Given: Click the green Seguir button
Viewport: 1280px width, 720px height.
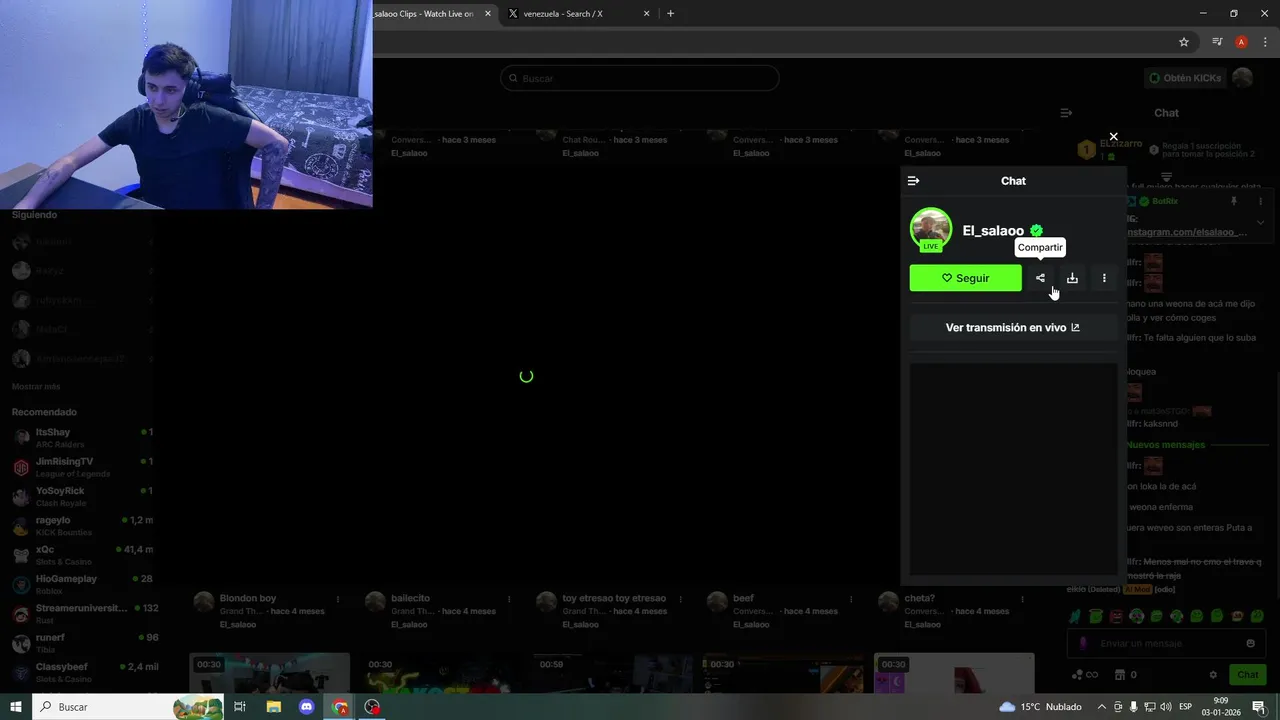Looking at the screenshot, I should (965, 278).
